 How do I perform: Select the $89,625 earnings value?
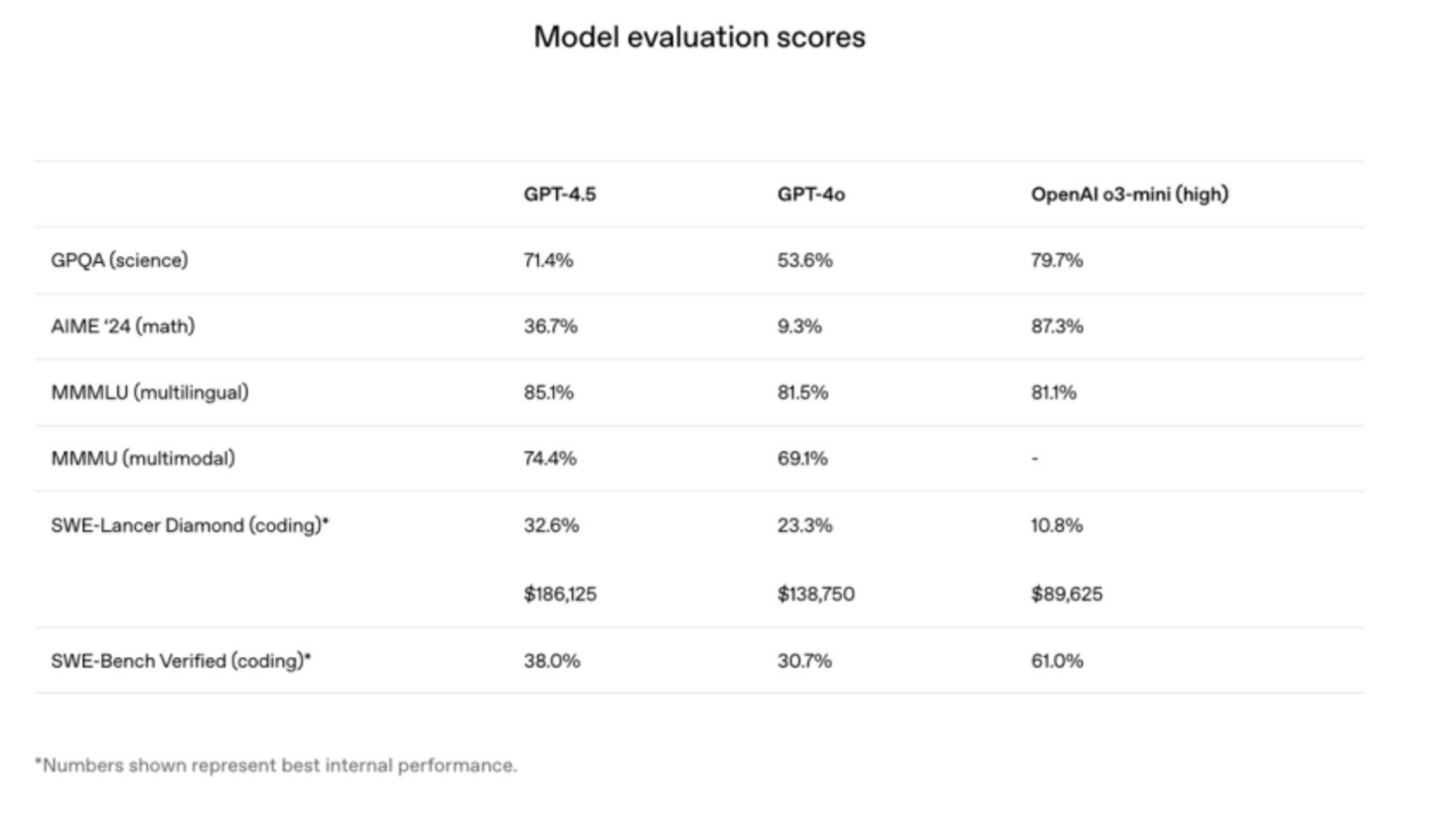(x=1067, y=594)
